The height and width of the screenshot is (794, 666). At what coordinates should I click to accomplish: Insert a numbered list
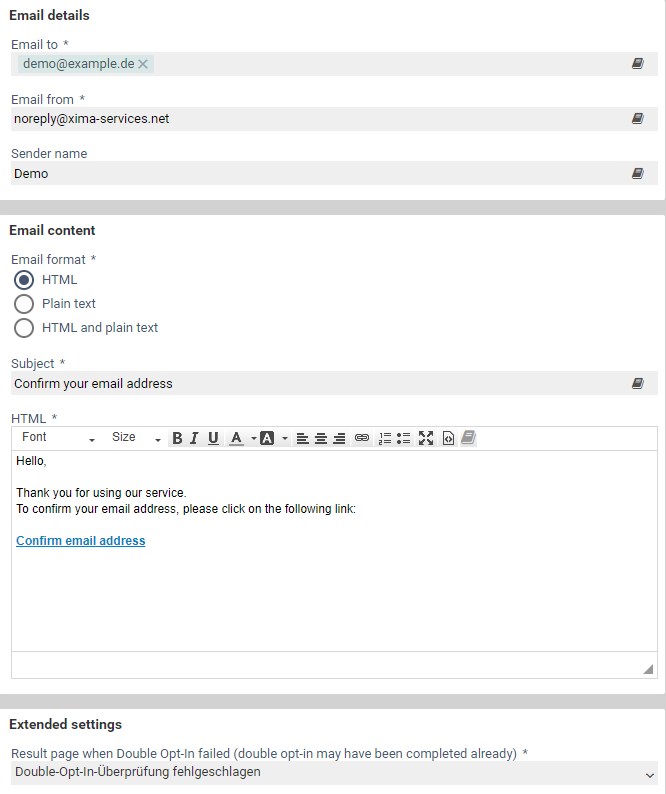385,438
